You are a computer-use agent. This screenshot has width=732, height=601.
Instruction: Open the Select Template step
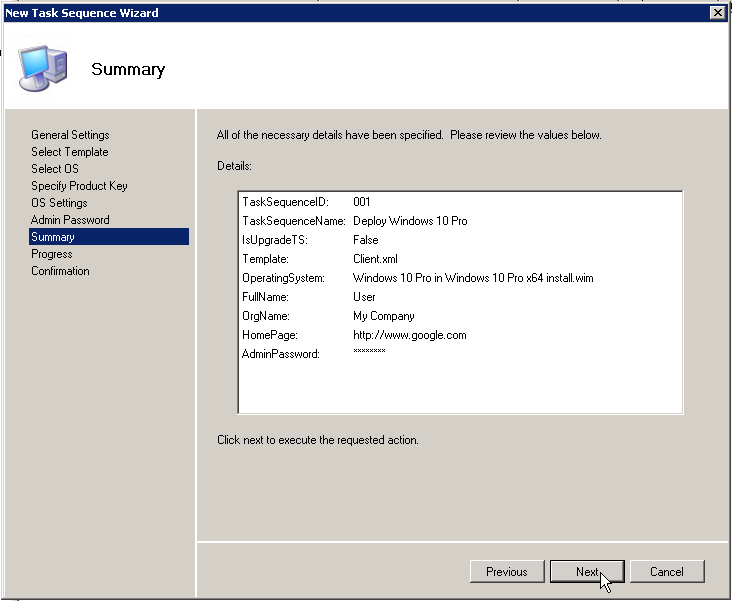coord(69,152)
